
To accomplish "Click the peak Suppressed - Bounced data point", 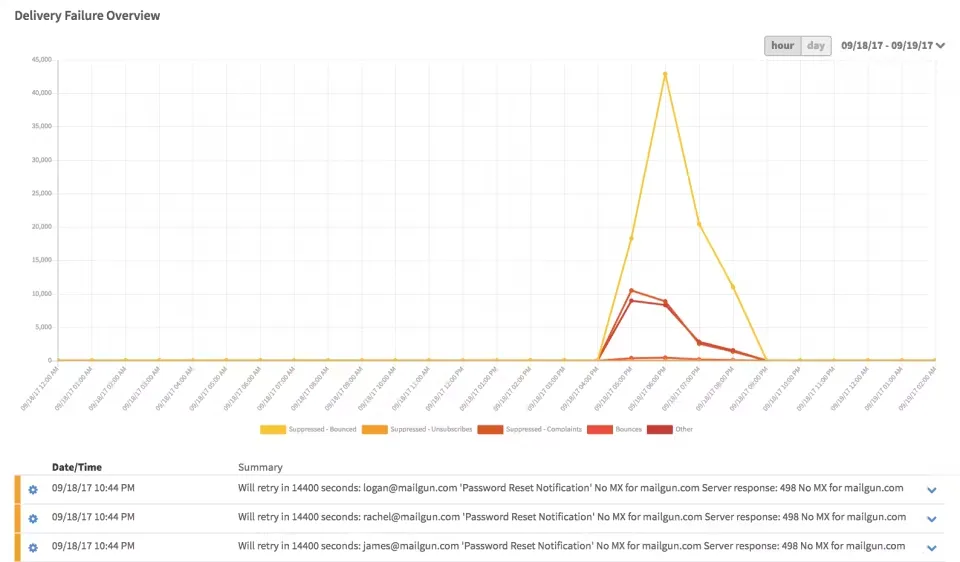I will pos(665,74).
